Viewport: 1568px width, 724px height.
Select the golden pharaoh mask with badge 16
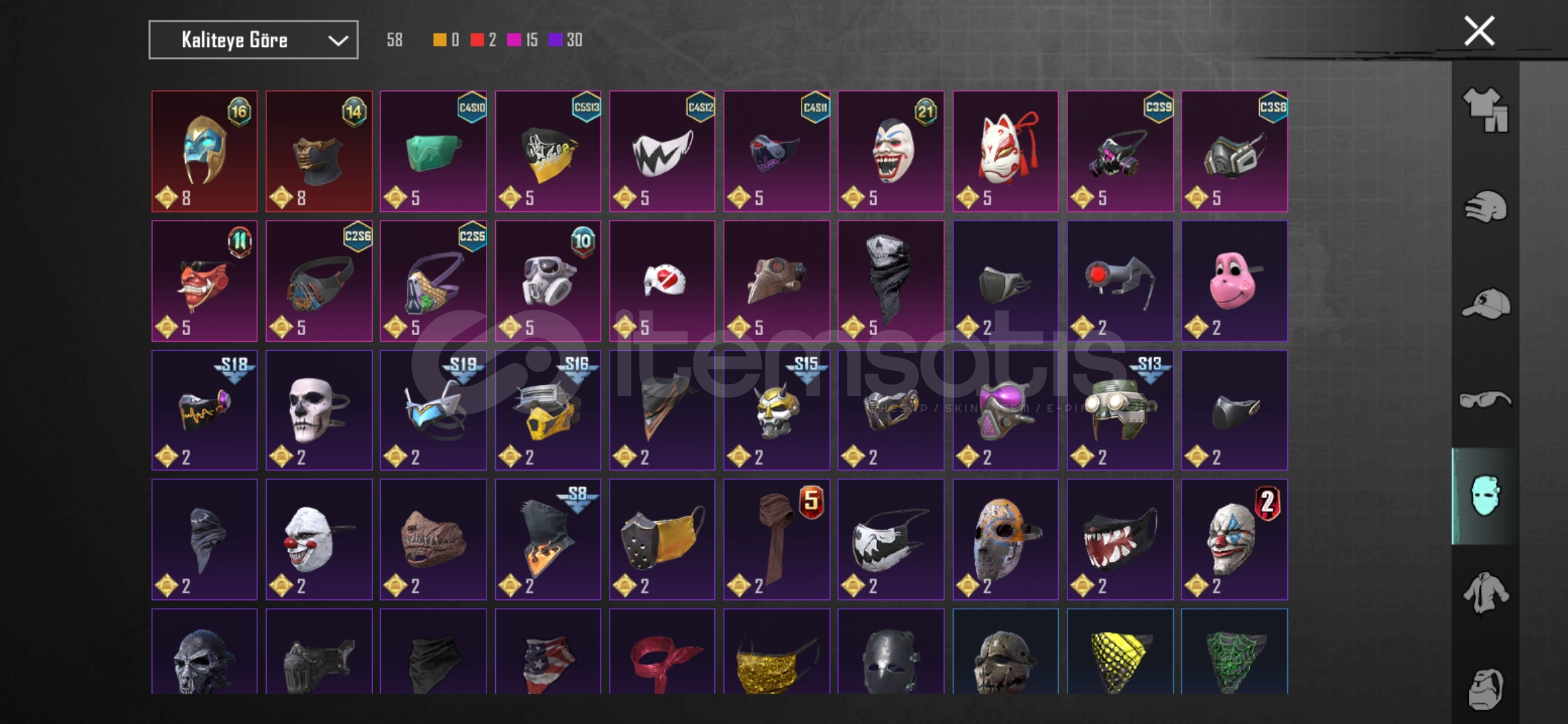tap(204, 152)
